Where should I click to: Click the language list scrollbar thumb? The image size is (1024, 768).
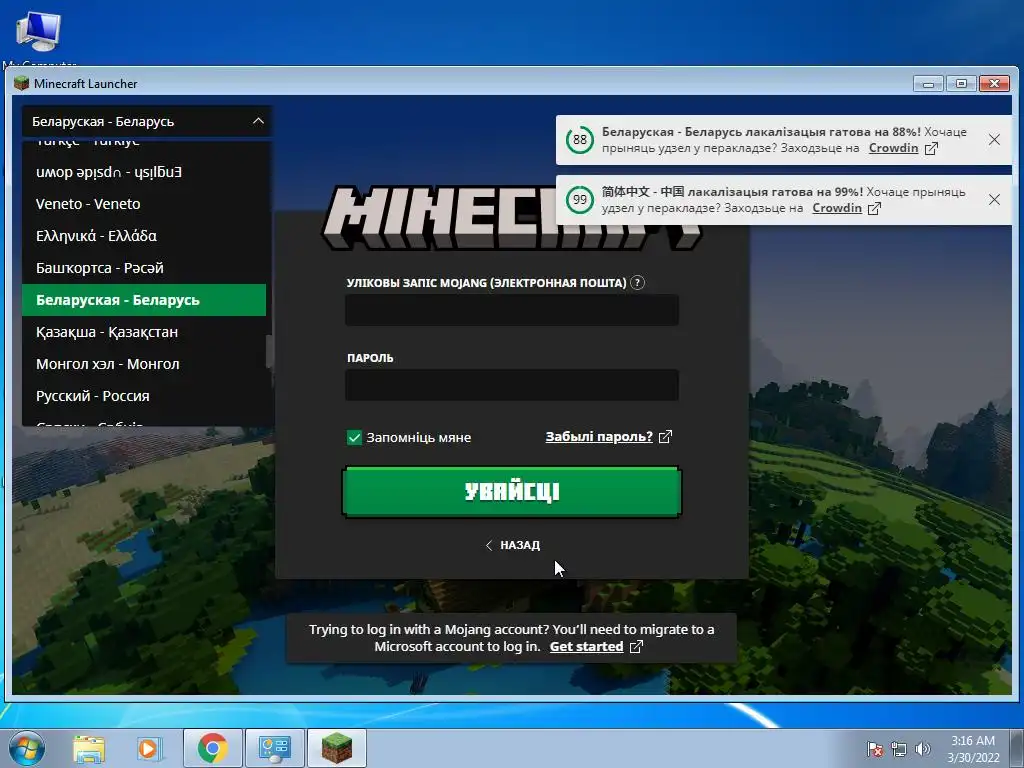click(x=268, y=351)
